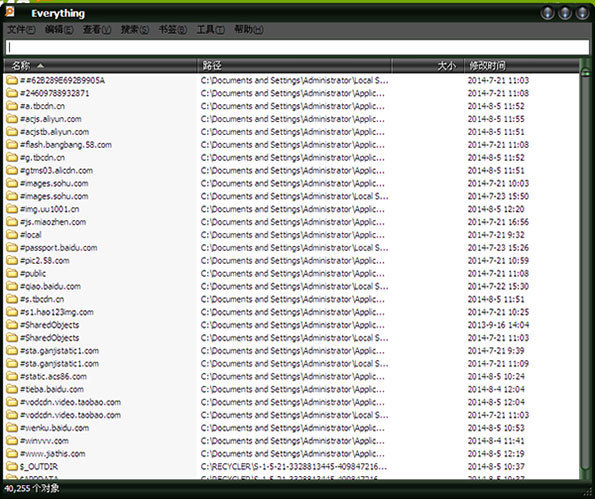Select folder icon of #2460978893287​1

pyautogui.click(x=12, y=93)
